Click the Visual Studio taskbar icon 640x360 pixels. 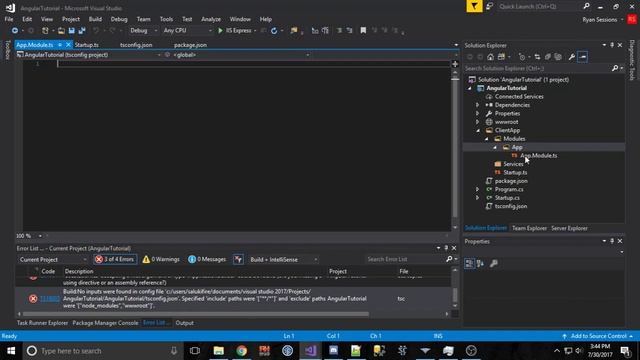click(310, 351)
